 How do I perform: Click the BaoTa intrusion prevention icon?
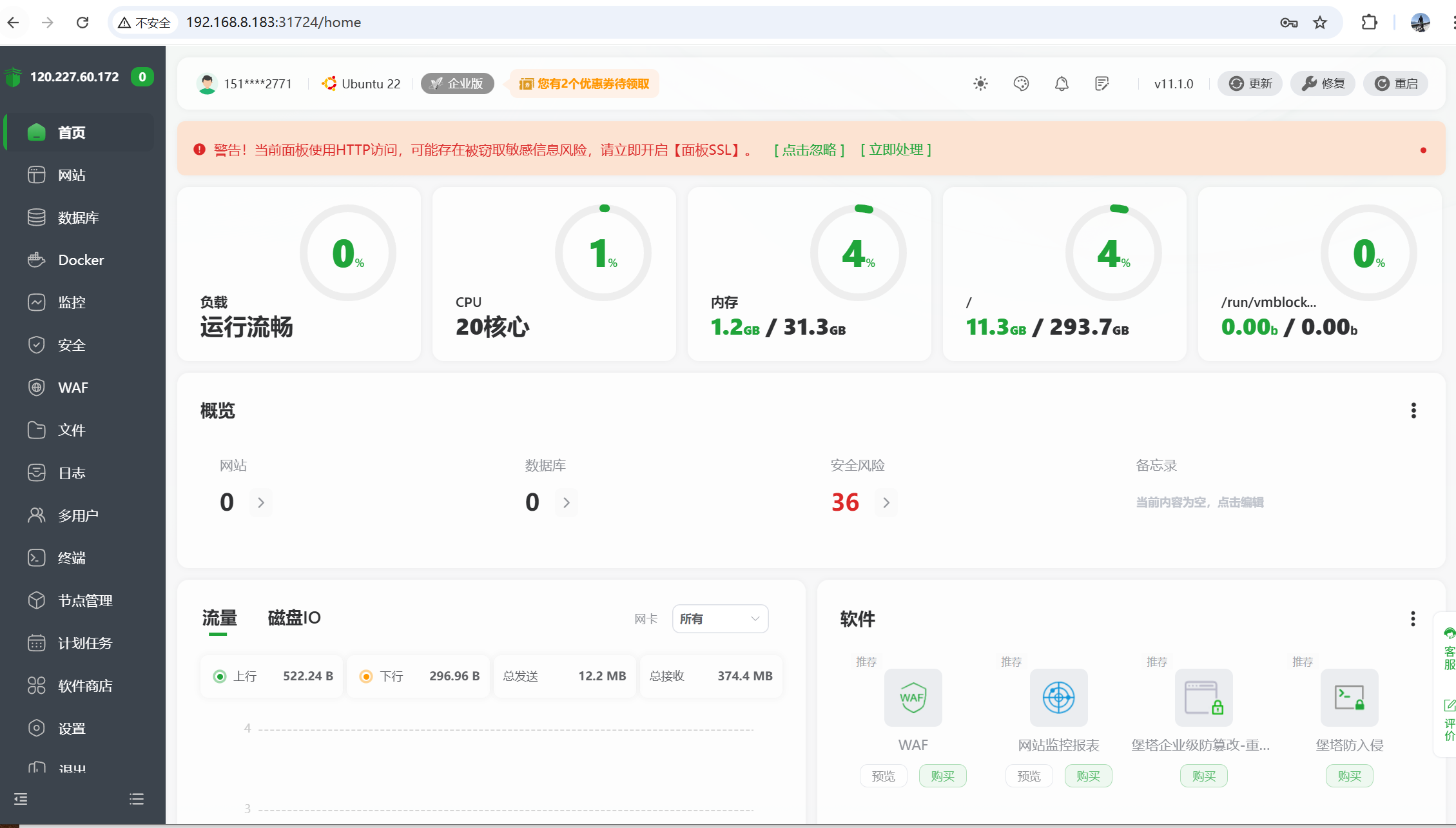(x=1349, y=698)
